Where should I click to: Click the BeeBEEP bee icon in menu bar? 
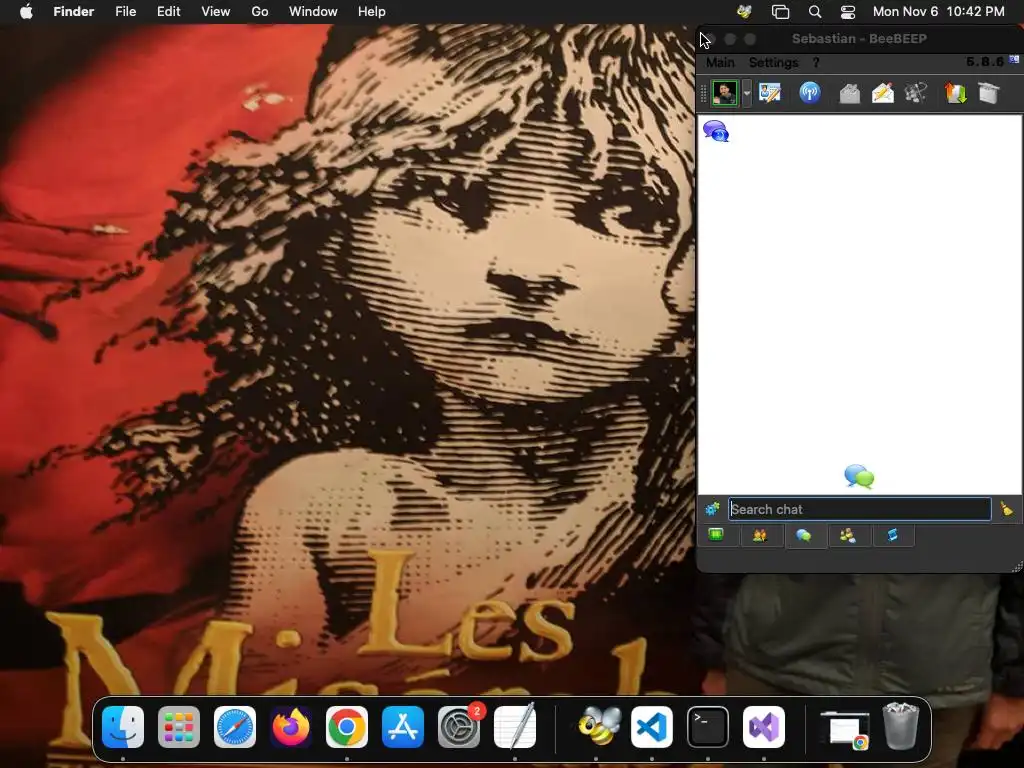(744, 12)
